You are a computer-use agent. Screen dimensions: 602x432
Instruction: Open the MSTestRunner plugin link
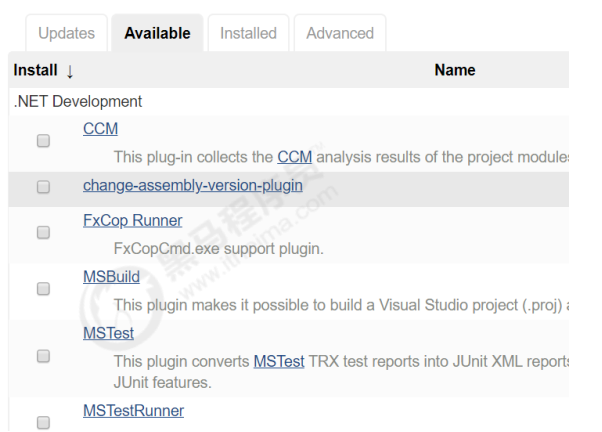[x=133, y=411]
